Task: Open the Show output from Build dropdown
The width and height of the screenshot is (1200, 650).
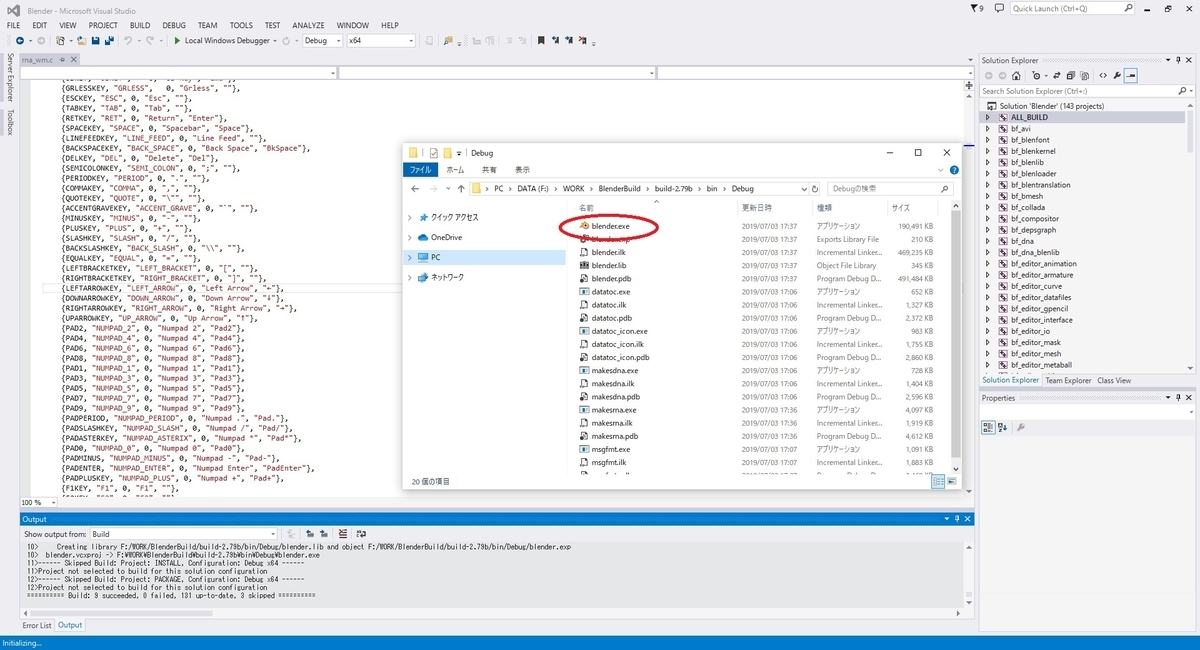Action: click(x=183, y=534)
